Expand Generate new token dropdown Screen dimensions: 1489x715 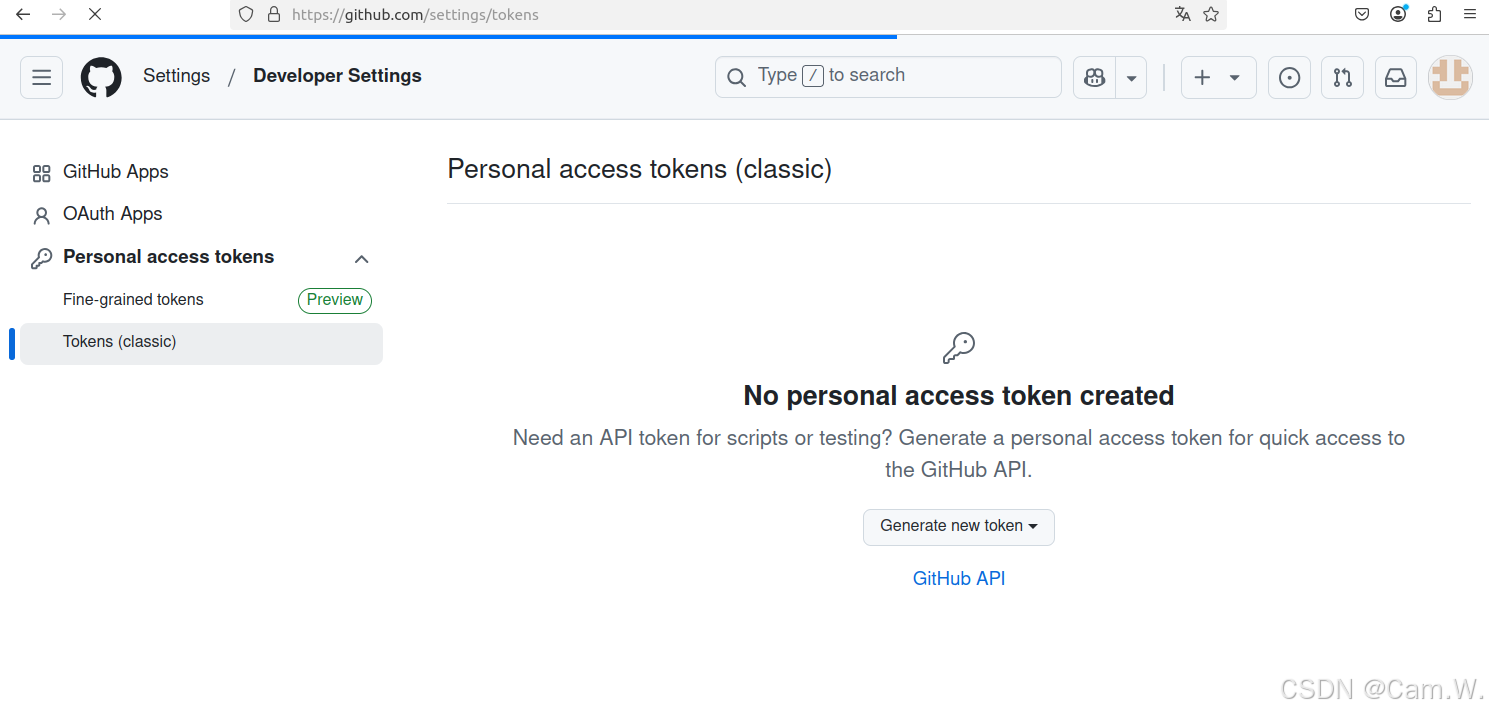click(958, 527)
